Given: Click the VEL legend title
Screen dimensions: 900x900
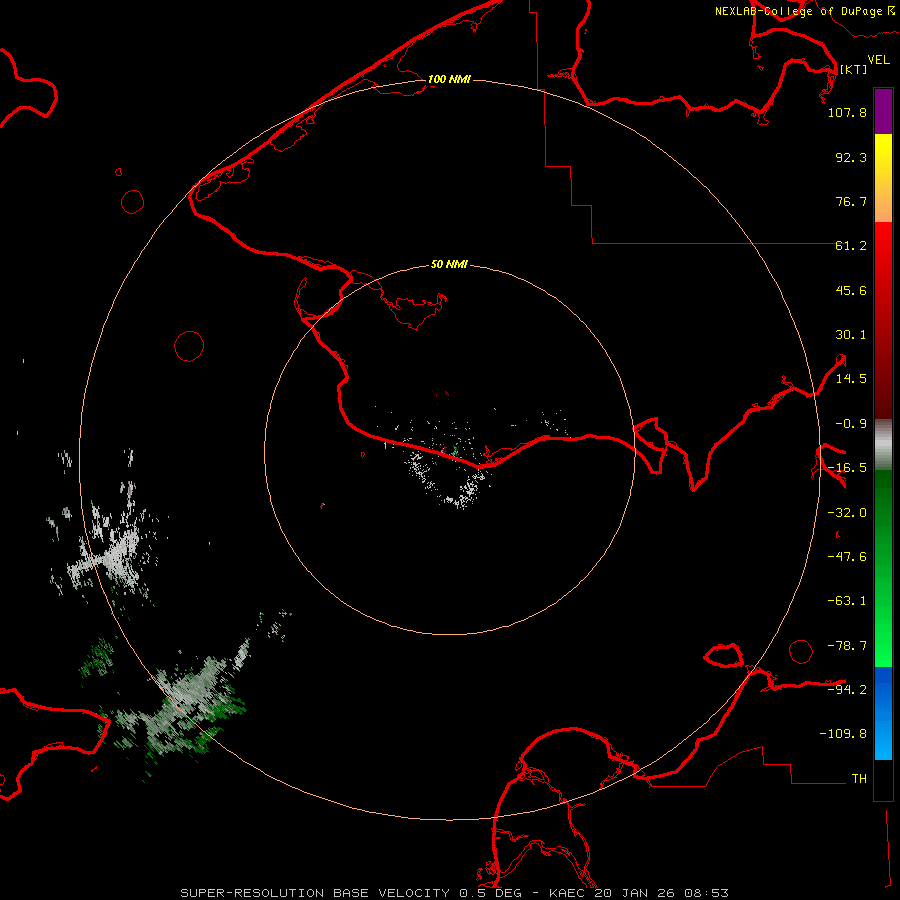Looking at the screenshot, I should [878, 60].
